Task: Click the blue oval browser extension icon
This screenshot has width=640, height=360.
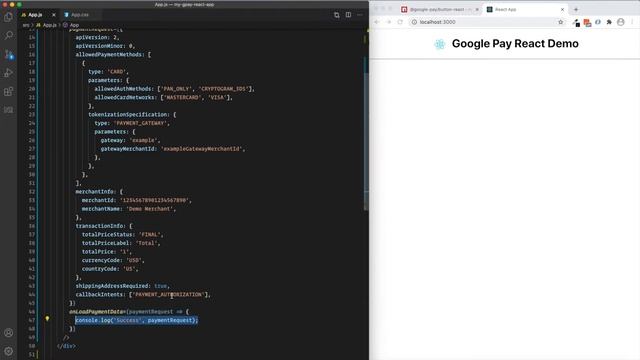Action: coord(598,22)
